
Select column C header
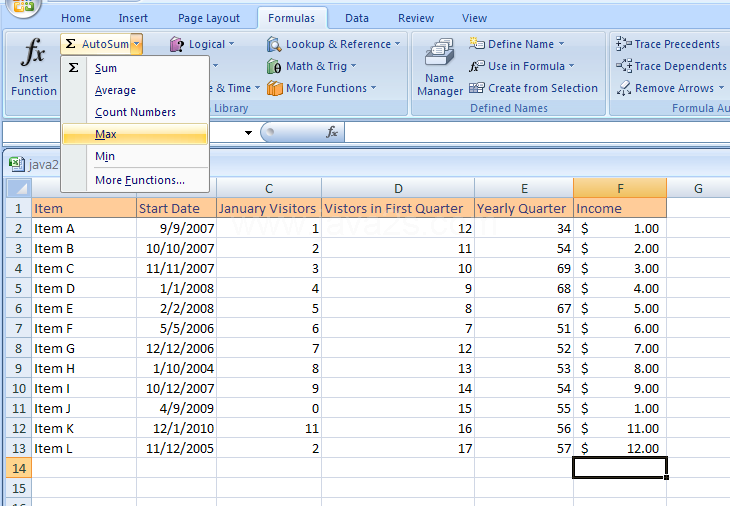click(269, 189)
